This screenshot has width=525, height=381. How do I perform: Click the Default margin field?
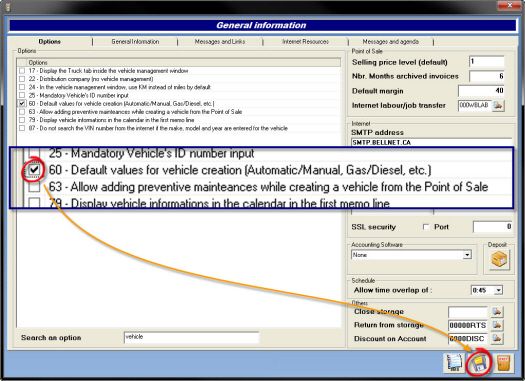tap(481, 91)
